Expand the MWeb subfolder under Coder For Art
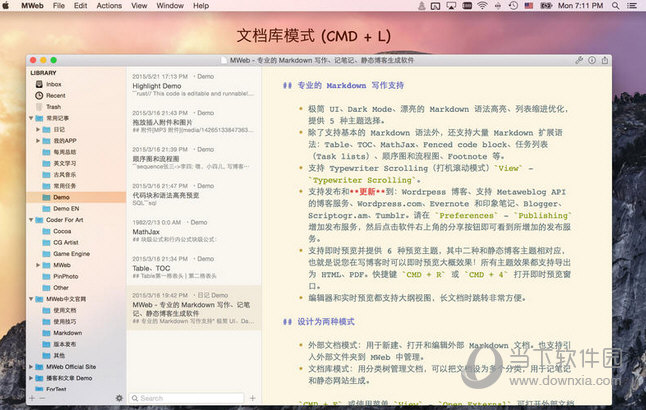646x410 pixels. point(38,265)
